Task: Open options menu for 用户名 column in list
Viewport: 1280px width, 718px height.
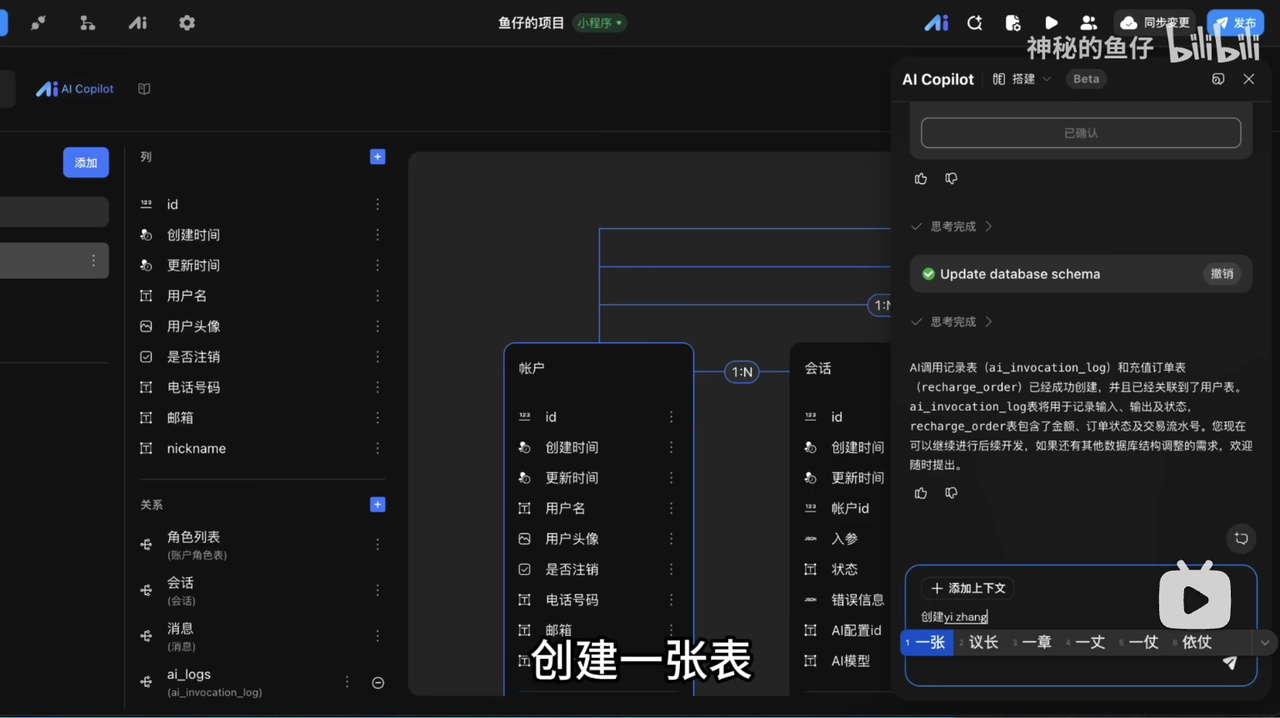Action: click(377, 296)
